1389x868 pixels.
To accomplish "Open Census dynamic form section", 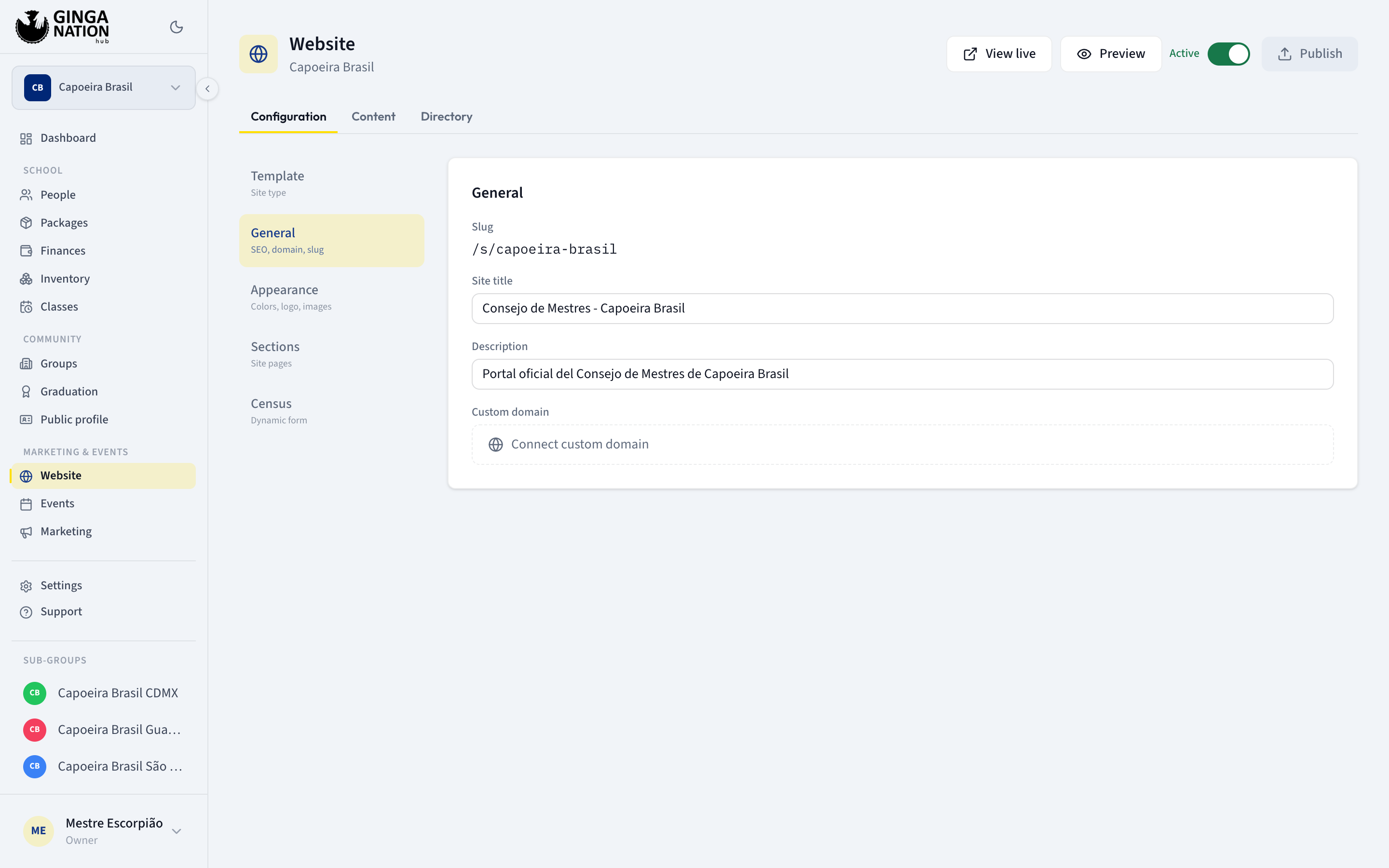I will click(332, 411).
